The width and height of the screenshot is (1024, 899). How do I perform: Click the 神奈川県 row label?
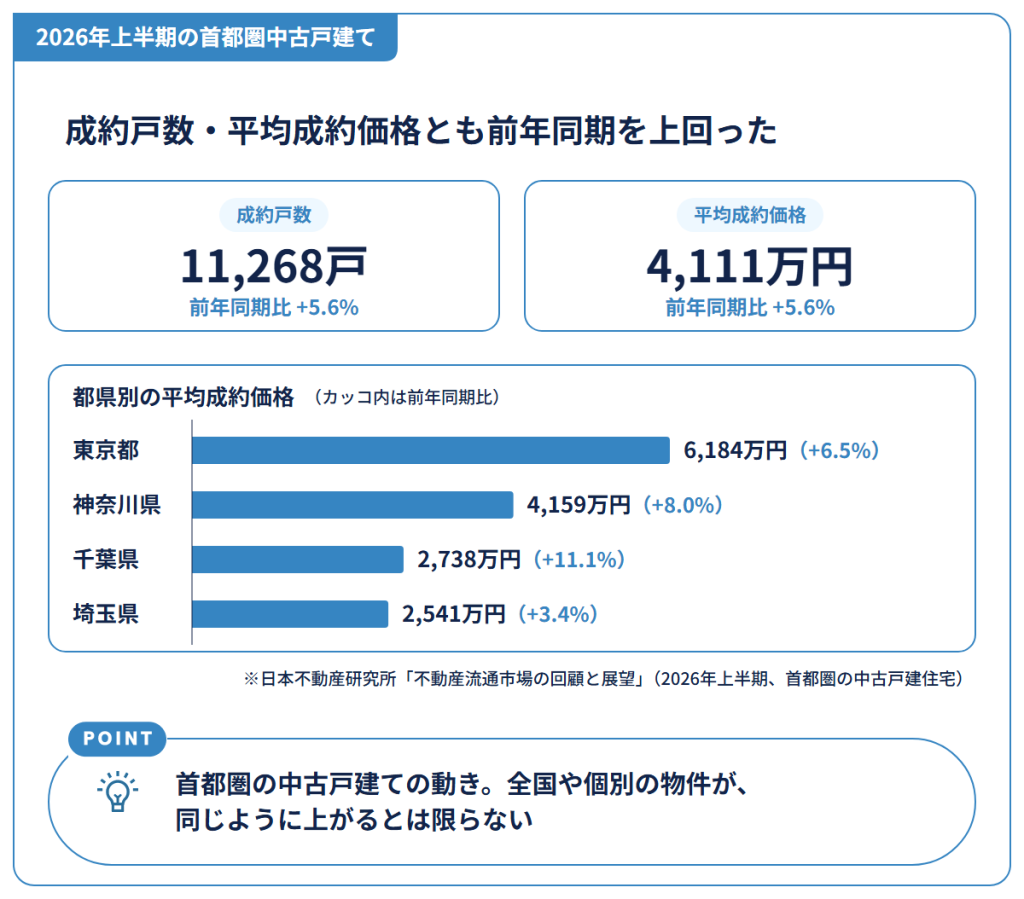pyautogui.click(x=117, y=505)
